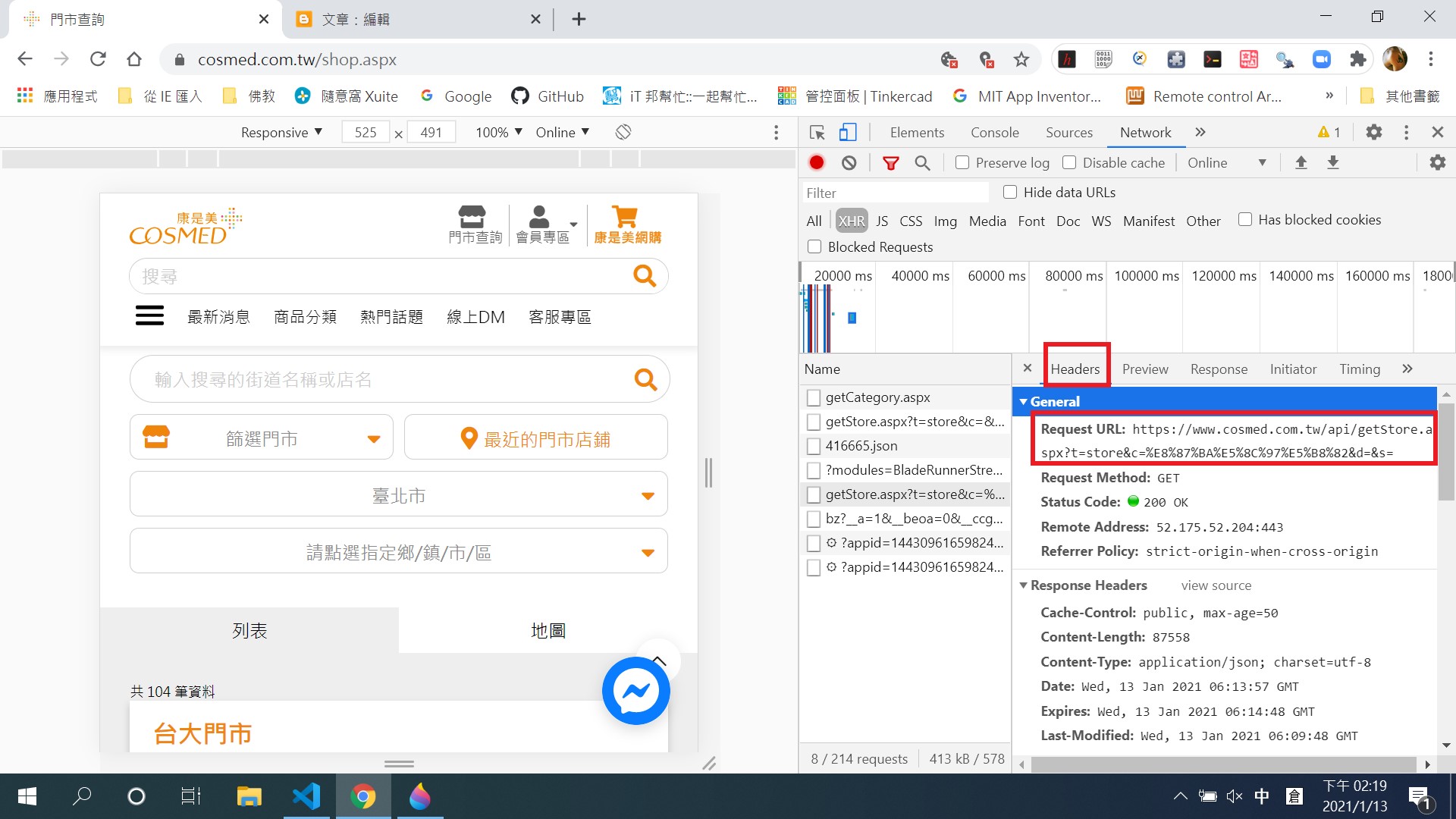Clear the network log with the clear icon
Viewport: 1456px width, 819px height.
pos(849,162)
